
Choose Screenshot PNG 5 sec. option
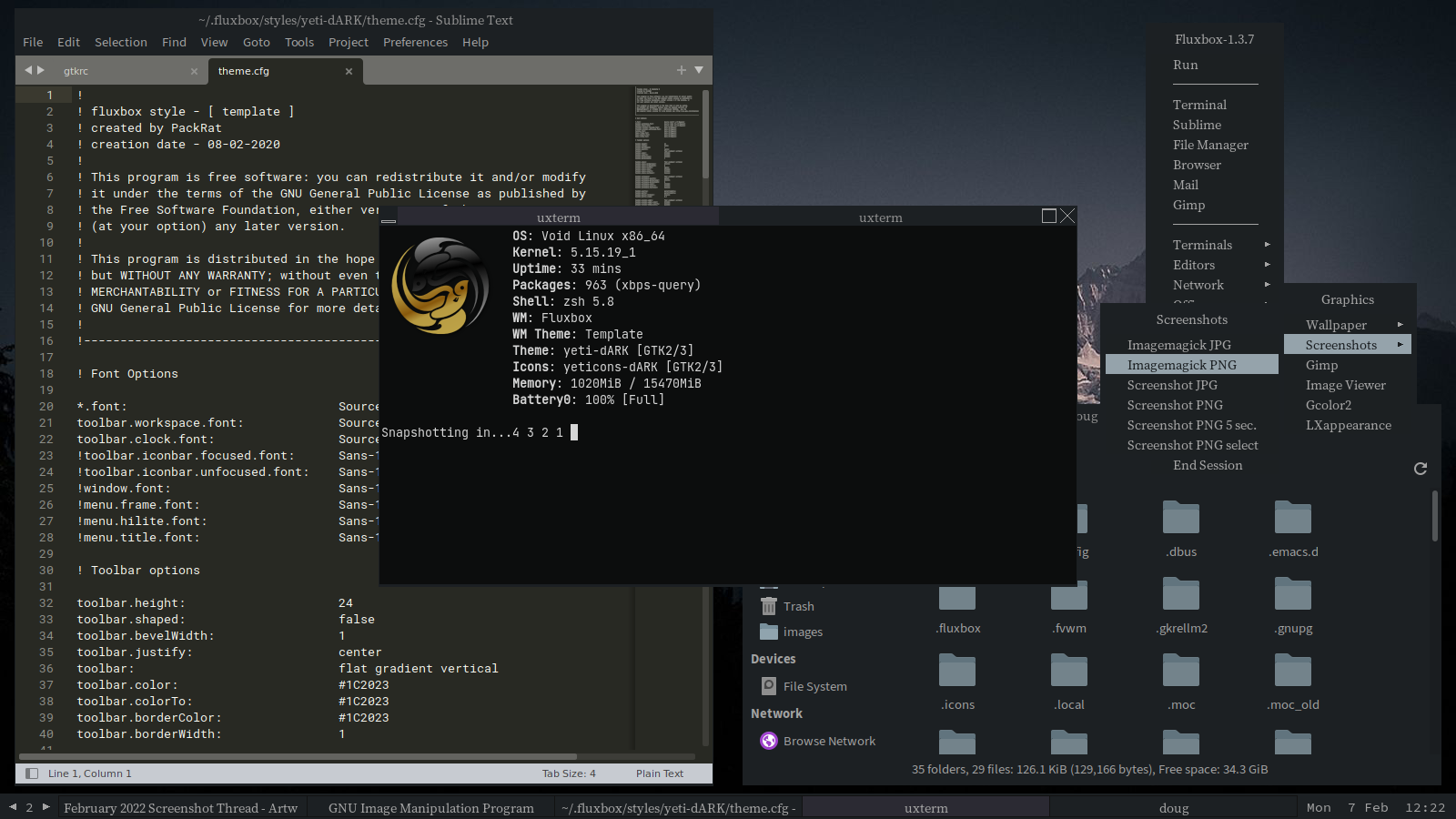point(1192,425)
